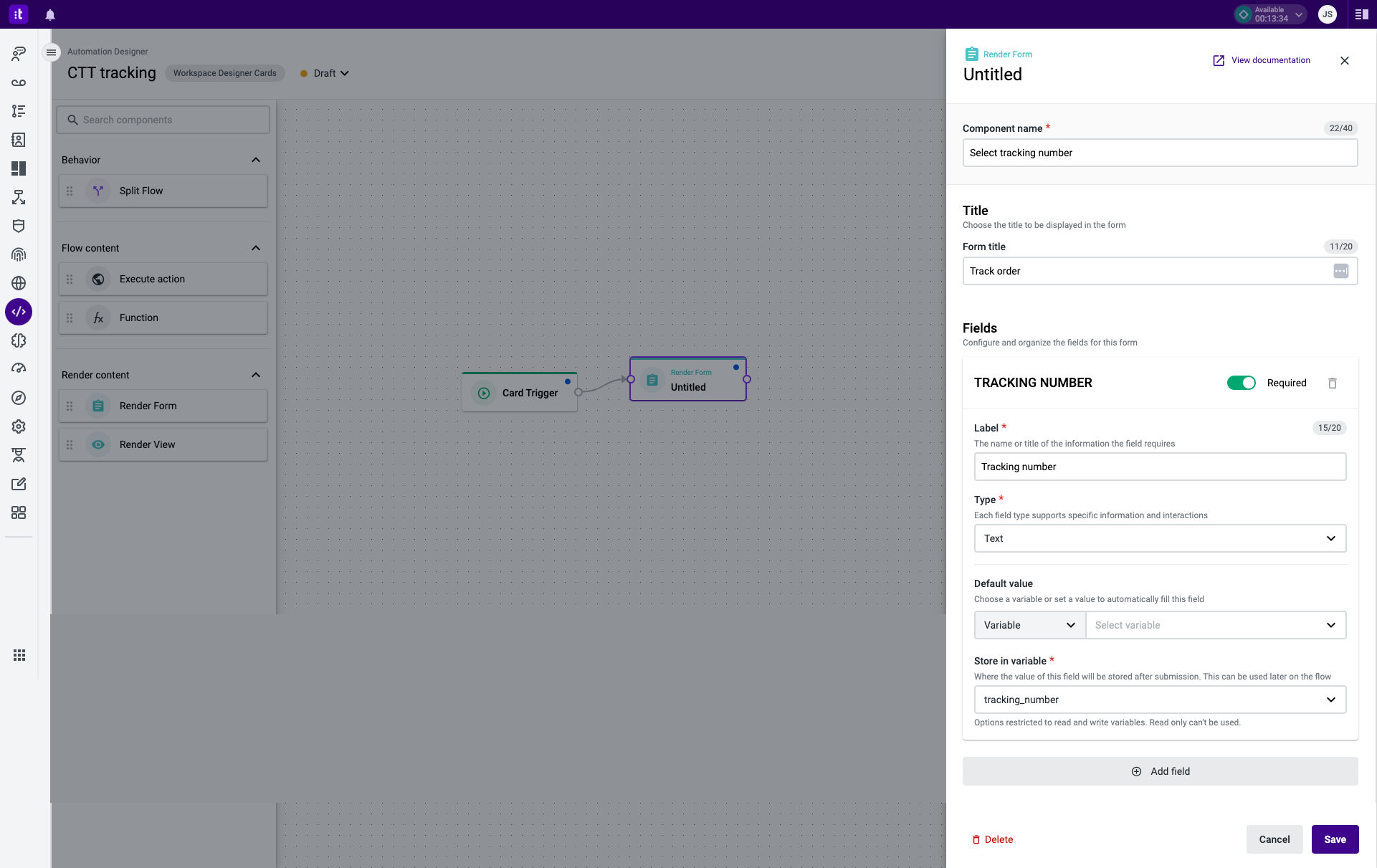Delete the Tracking Number field via trash icon
Viewport: 1377px width, 868px height.
coord(1332,383)
